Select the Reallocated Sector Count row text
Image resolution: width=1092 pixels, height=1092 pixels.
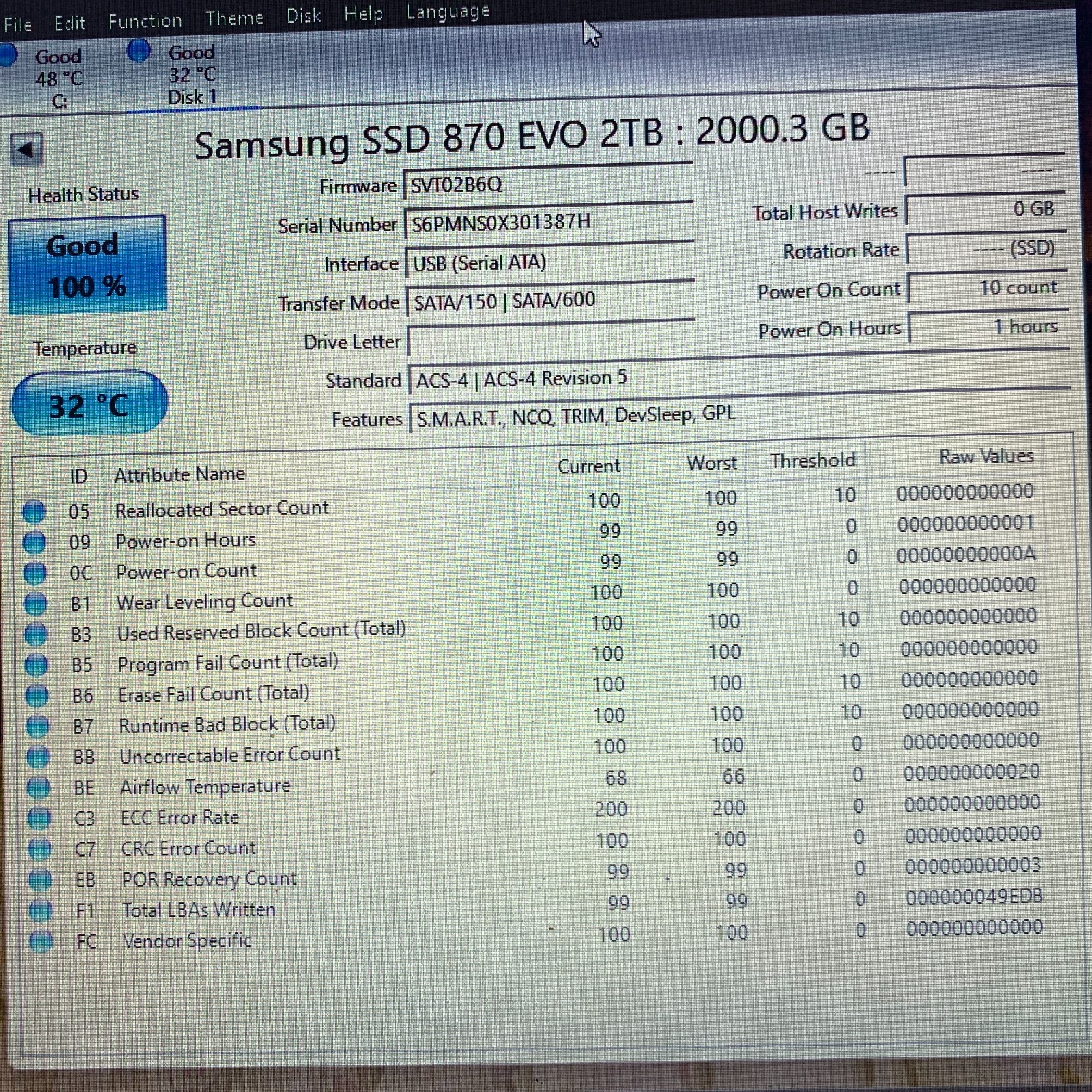pyautogui.click(x=222, y=508)
